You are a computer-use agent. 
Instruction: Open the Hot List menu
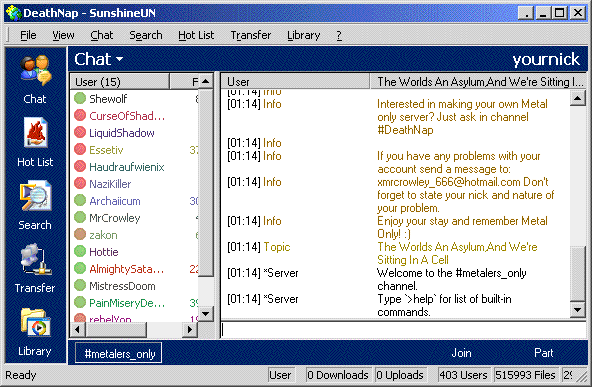tap(196, 35)
